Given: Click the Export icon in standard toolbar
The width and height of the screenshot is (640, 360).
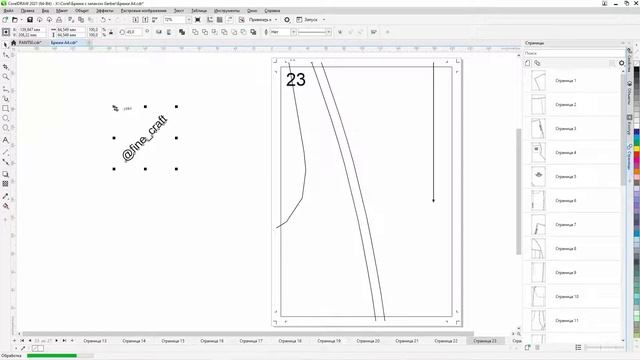Looking at the screenshot, I should click(x=145, y=20).
